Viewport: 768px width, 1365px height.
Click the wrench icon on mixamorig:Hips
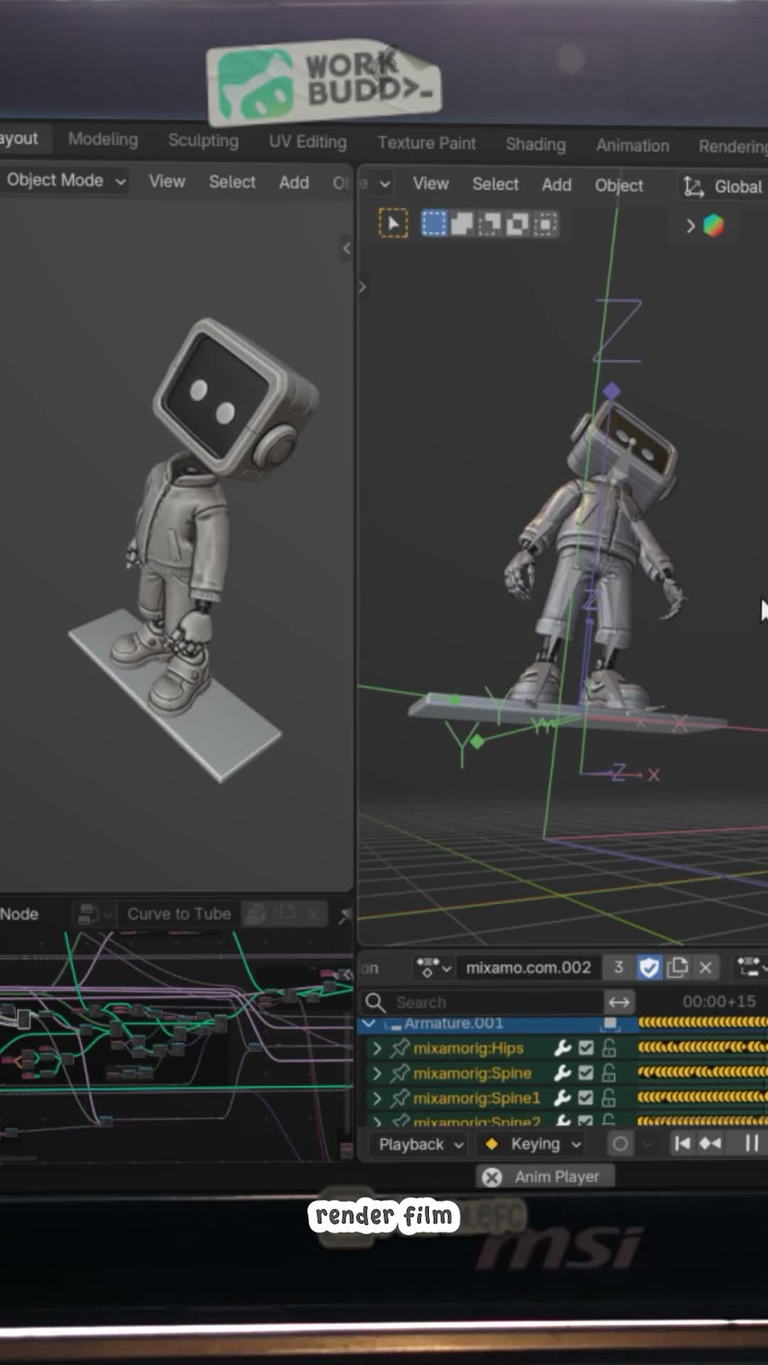[x=562, y=1048]
